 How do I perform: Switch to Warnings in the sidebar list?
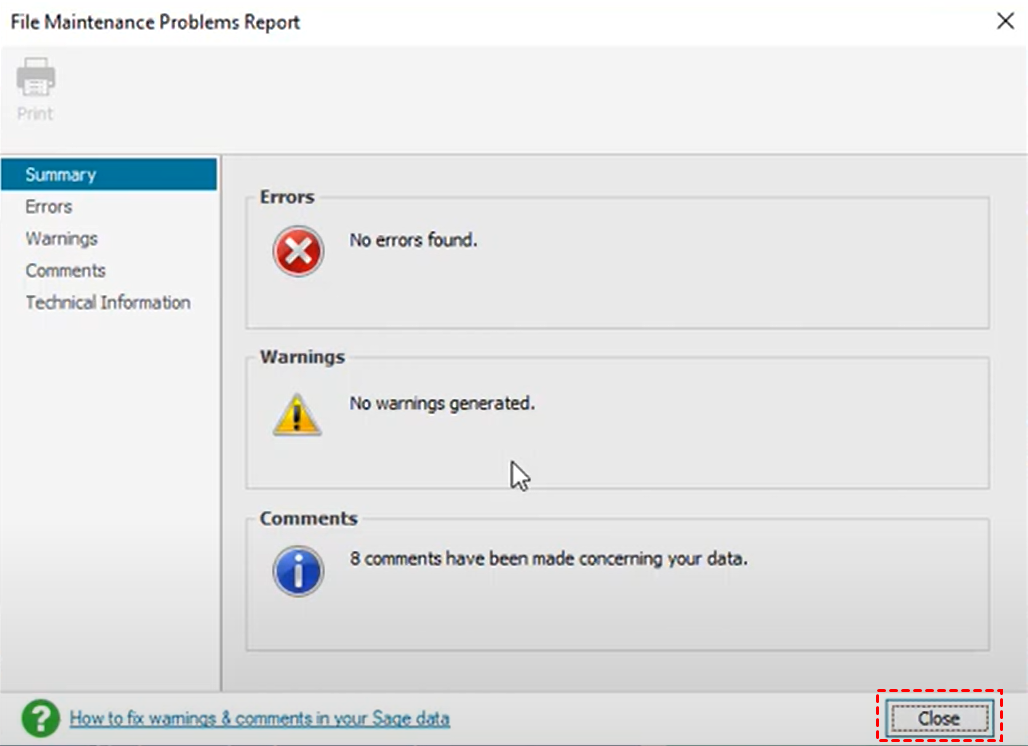pos(62,239)
